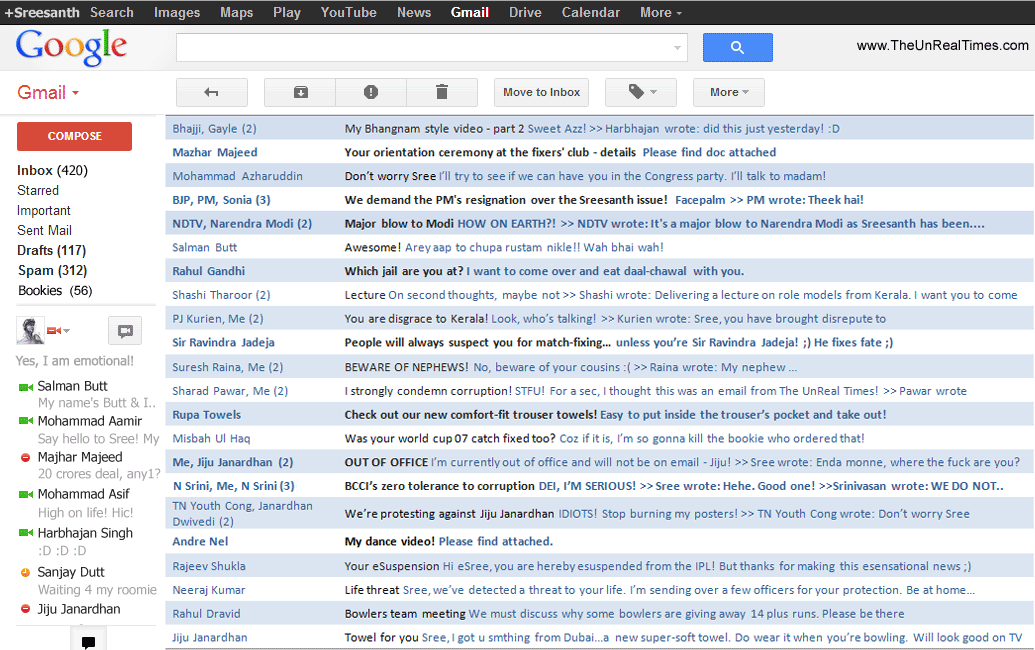Viewport: 1035px width, 650px height.
Task: Click the Google logo
Action: coord(71,47)
